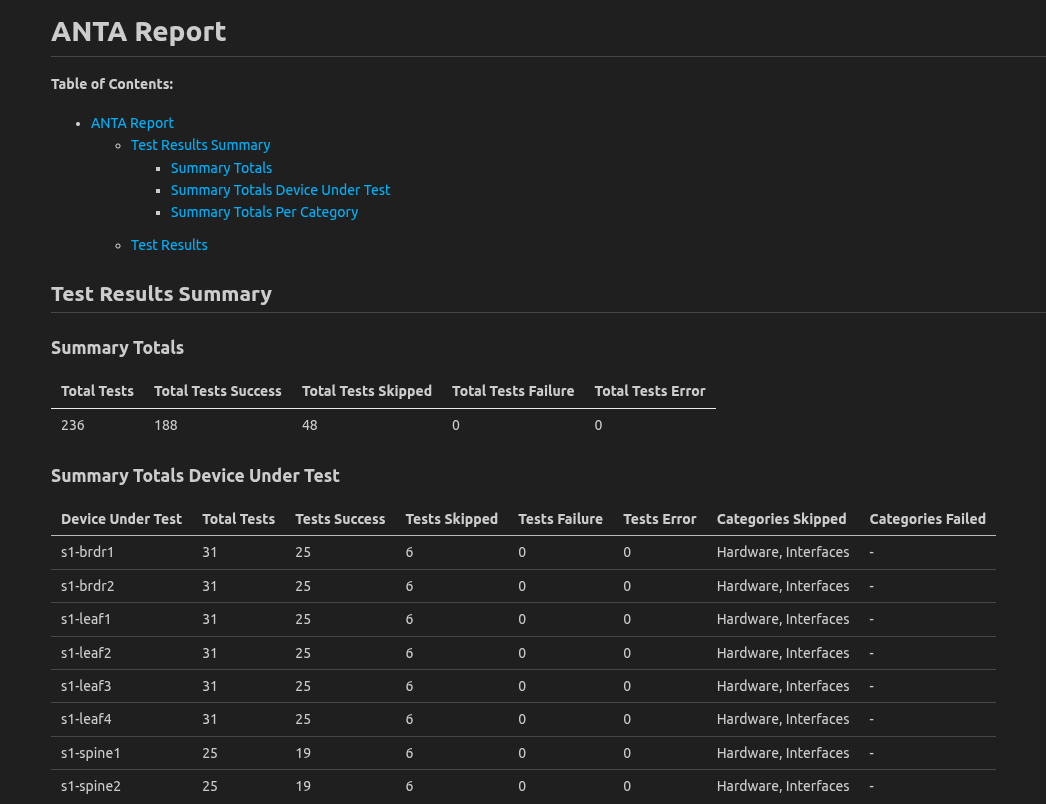Click the Total Tests Skipped column header
Viewport: 1046px width, 804px height.
(x=366, y=391)
